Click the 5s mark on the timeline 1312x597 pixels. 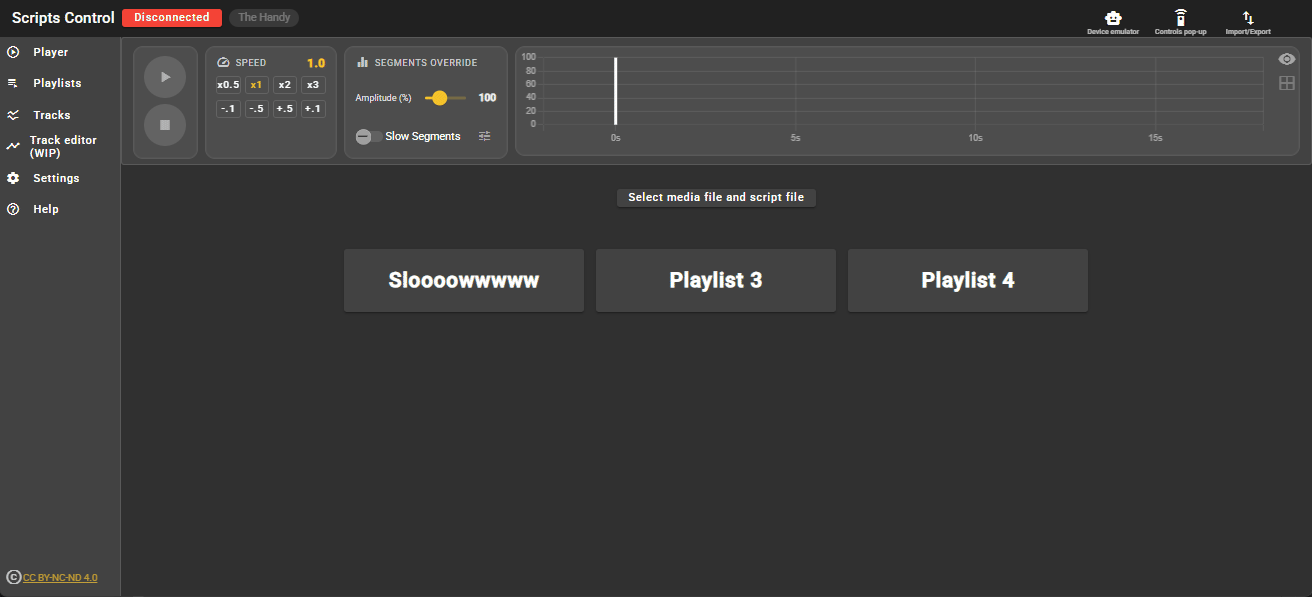(x=795, y=138)
